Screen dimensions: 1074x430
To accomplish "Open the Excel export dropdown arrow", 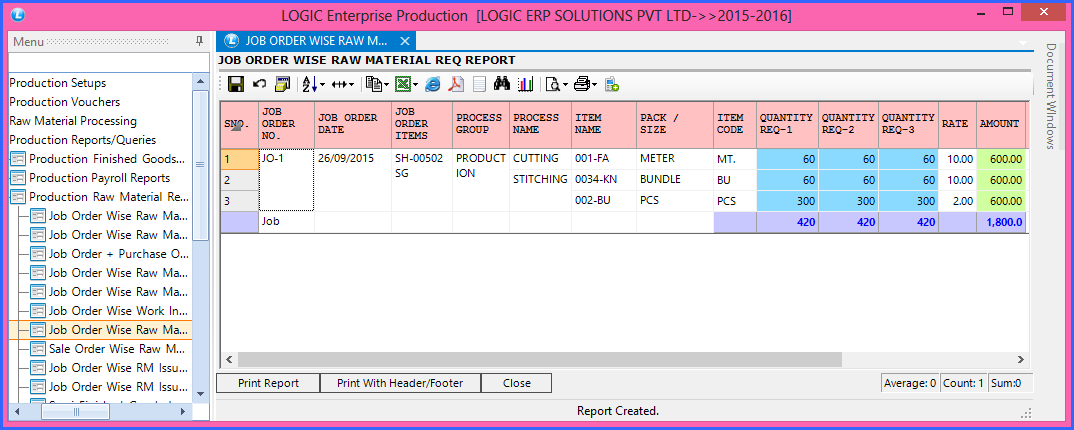I will [x=416, y=85].
